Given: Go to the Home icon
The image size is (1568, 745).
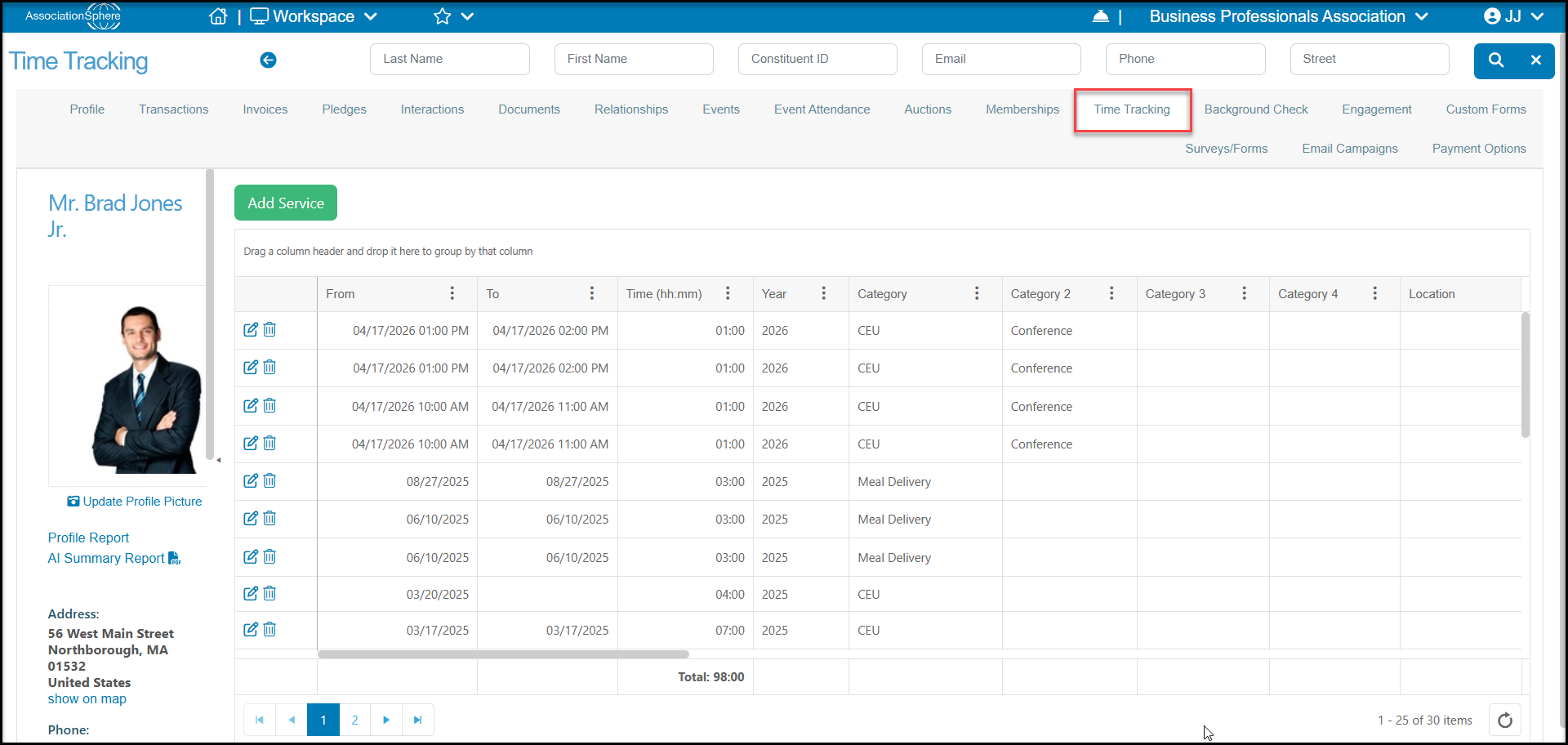Looking at the screenshot, I should [218, 16].
